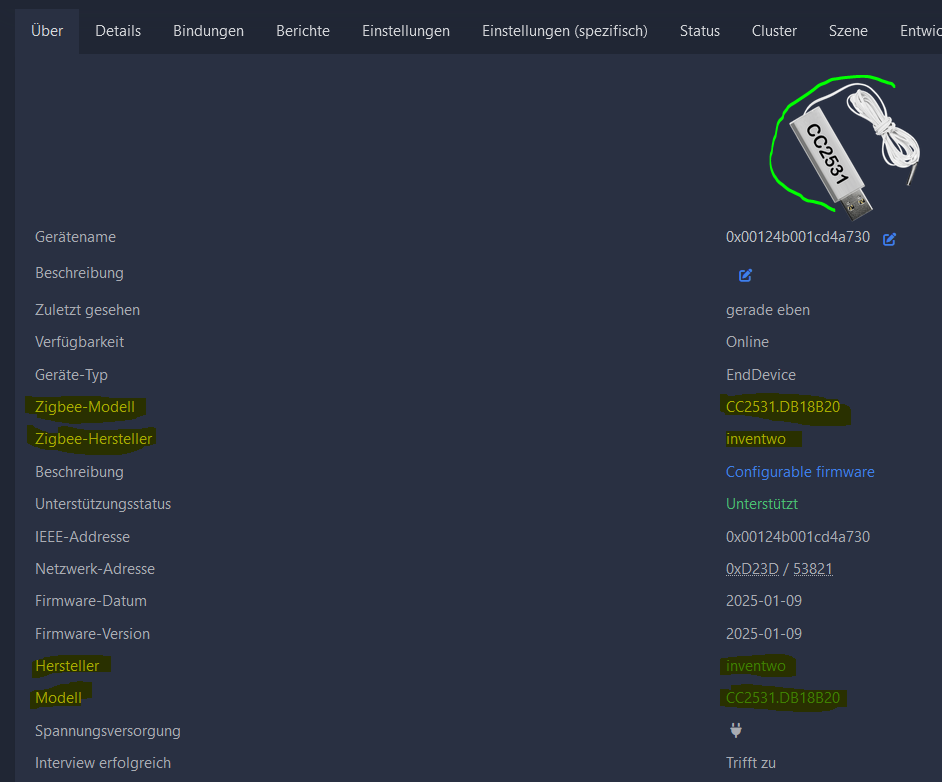This screenshot has width=942, height=782.
Task: Open the Bindungen tab
Action: point(208,31)
